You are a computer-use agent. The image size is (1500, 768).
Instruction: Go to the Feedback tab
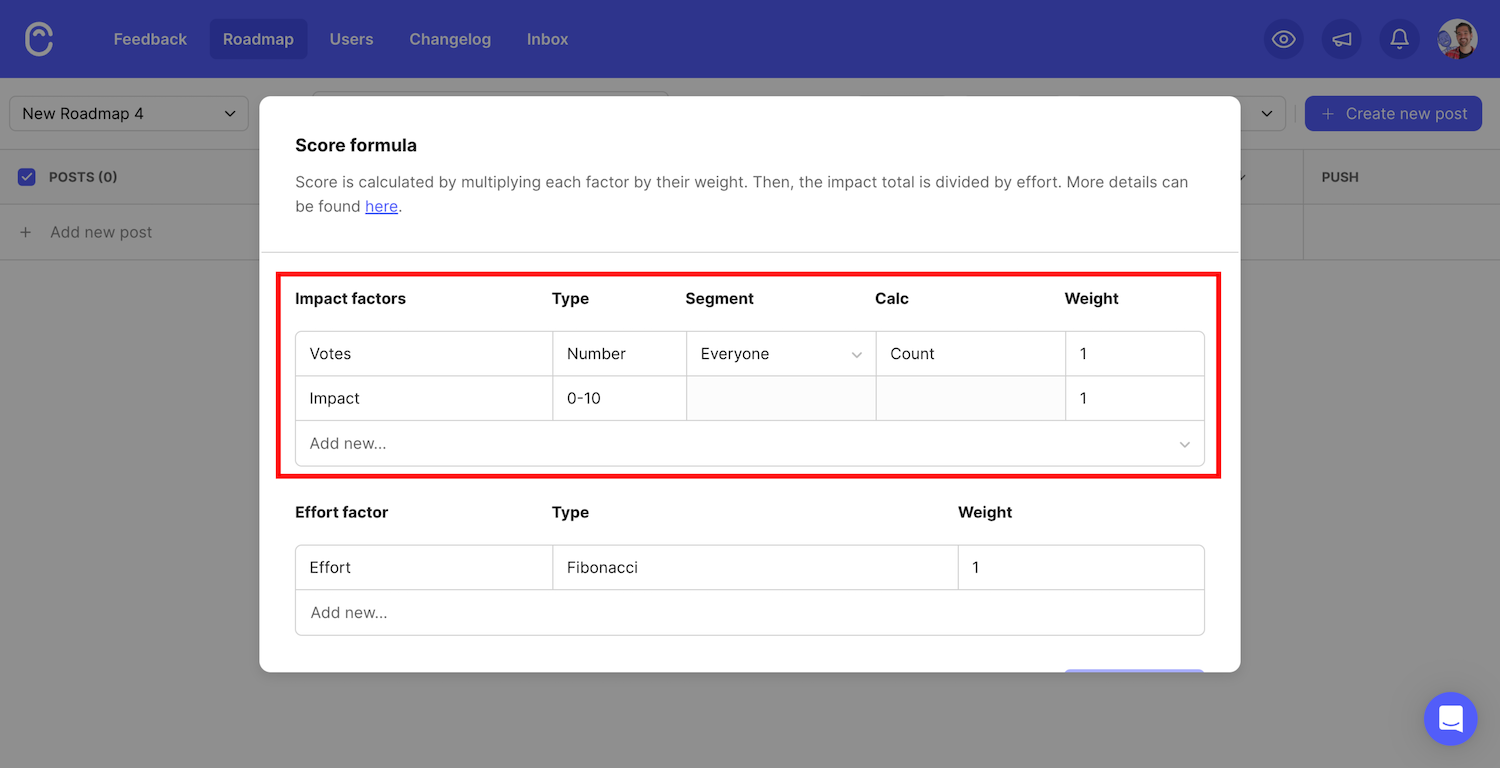[150, 39]
